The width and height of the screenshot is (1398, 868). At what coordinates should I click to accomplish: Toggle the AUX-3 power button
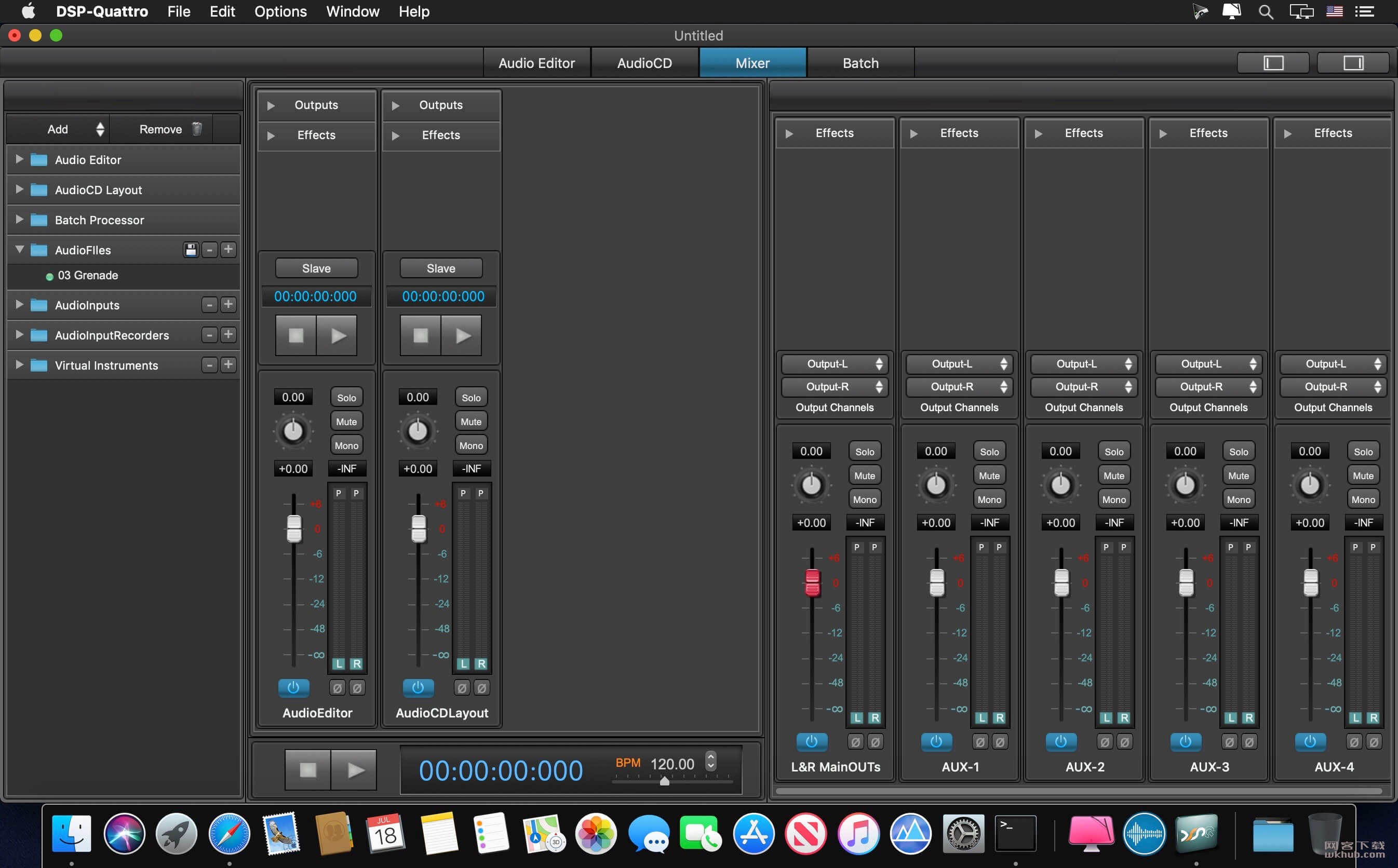(1185, 741)
